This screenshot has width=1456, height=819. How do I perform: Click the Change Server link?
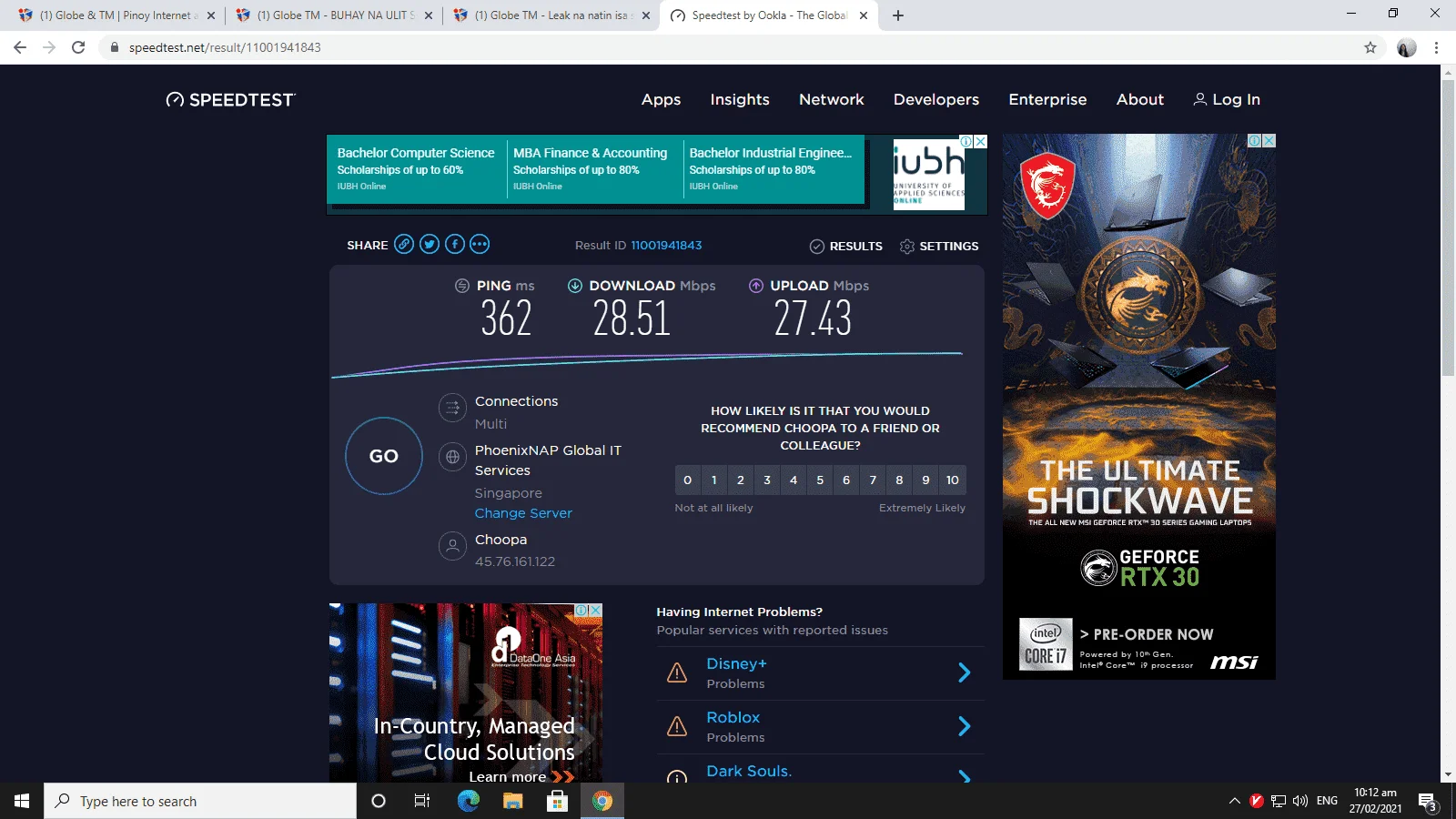(523, 513)
